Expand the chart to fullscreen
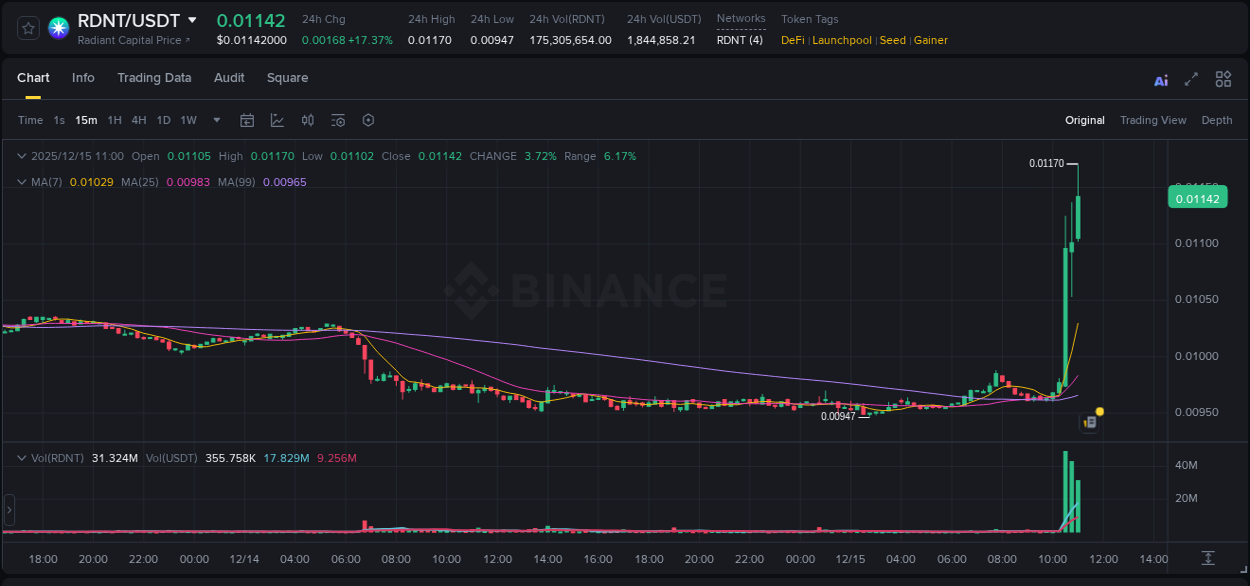The width and height of the screenshot is (1250, 586). coord(1191,78)
